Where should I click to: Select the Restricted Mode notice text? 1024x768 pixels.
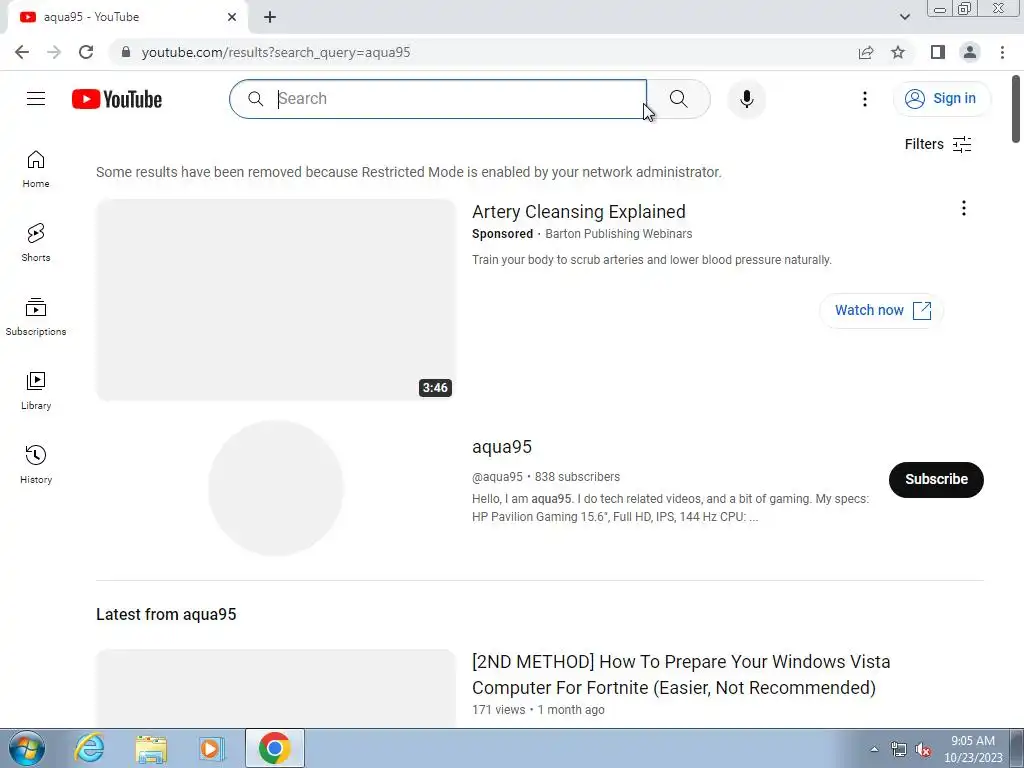click(409, 172)
